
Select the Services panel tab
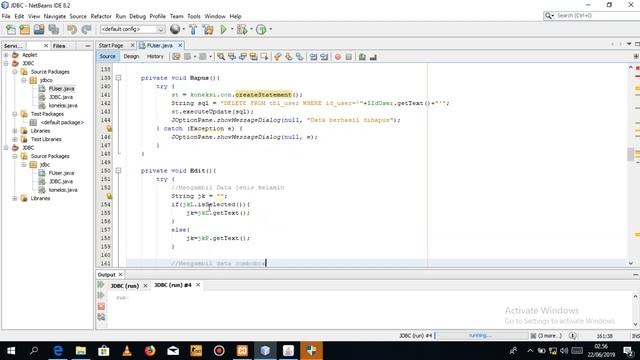(x=14, y=46)
